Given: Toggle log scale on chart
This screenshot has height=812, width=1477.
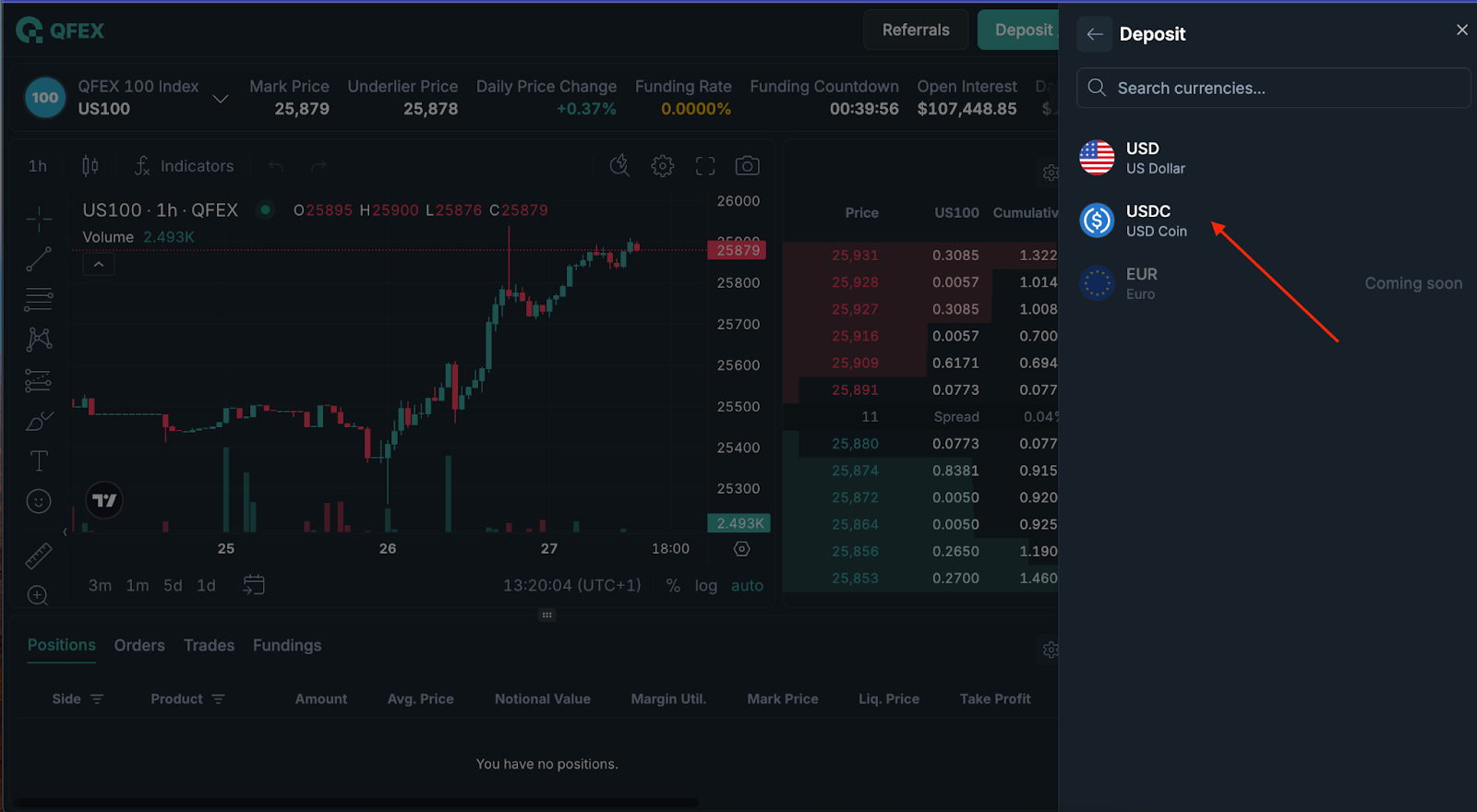Looking at the screenshot, I should pyautogui.click(x=706, y=585).
